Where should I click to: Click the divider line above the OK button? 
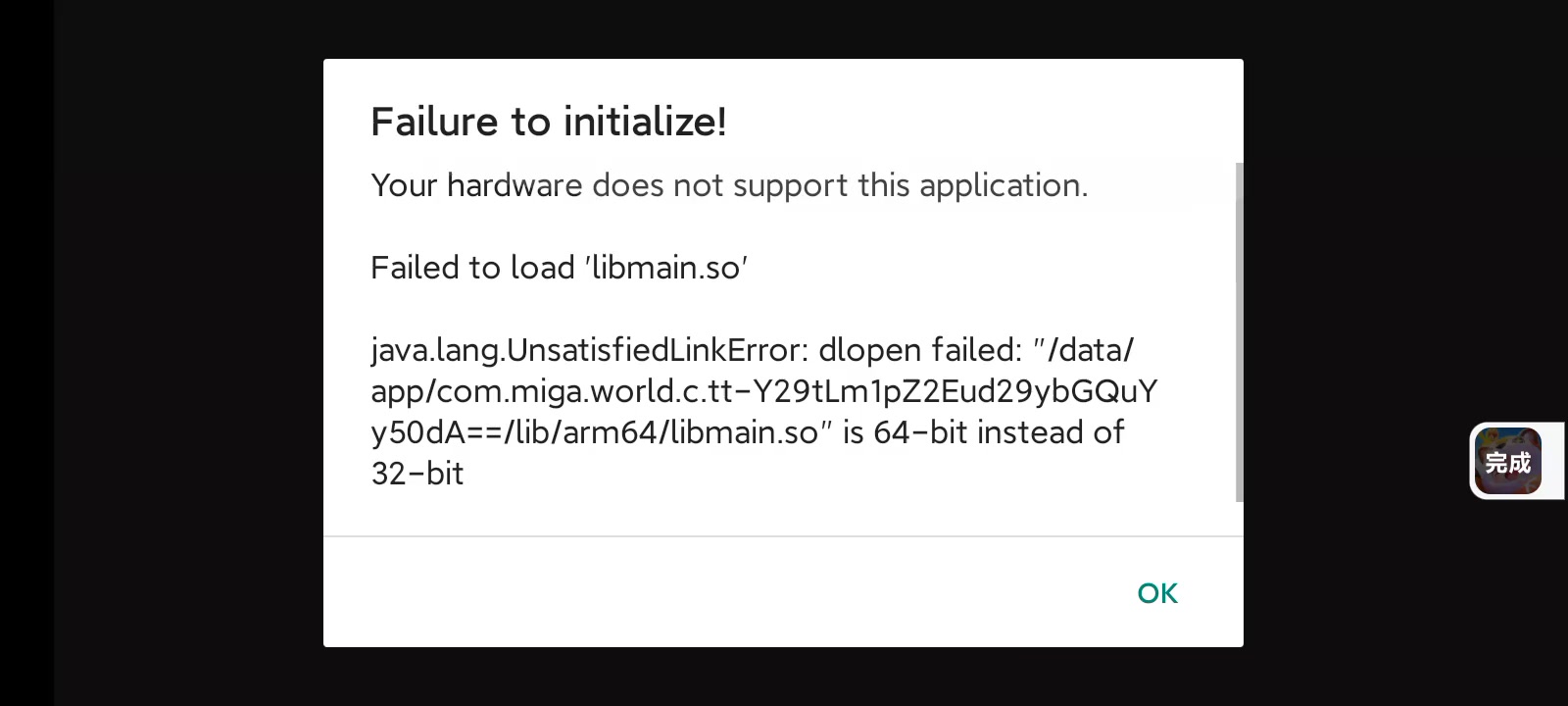coord(784,536)
